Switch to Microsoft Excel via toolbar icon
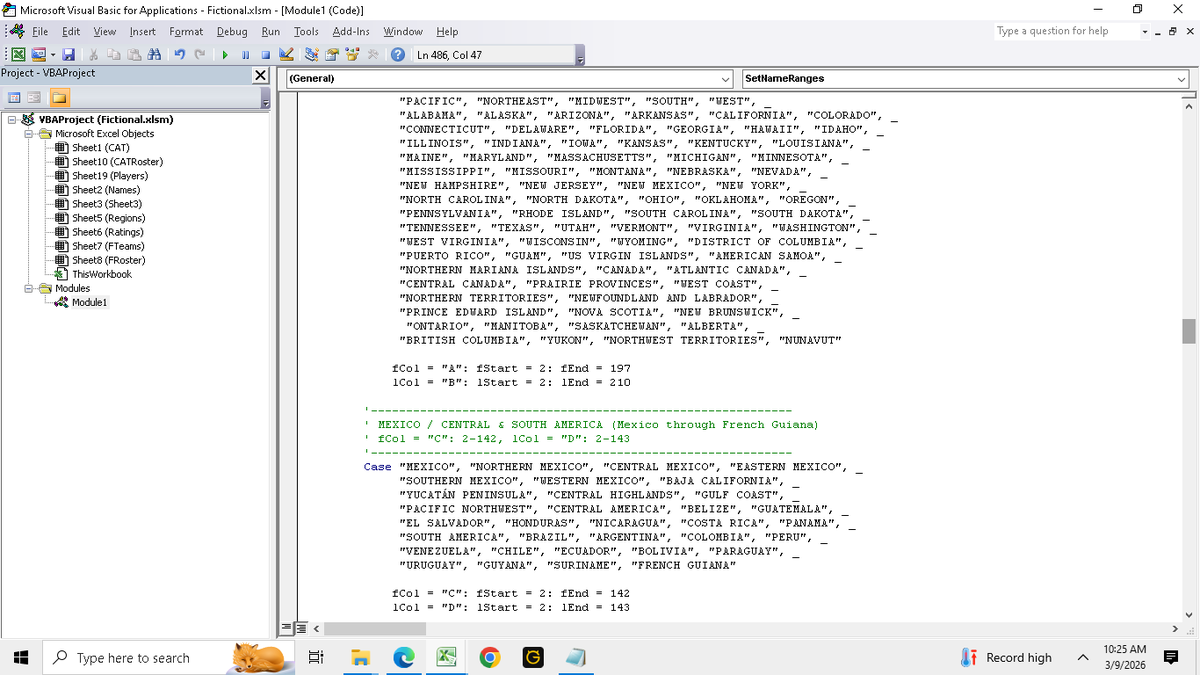The width and height of the screenshot is (1200, 675). point(16,55)
